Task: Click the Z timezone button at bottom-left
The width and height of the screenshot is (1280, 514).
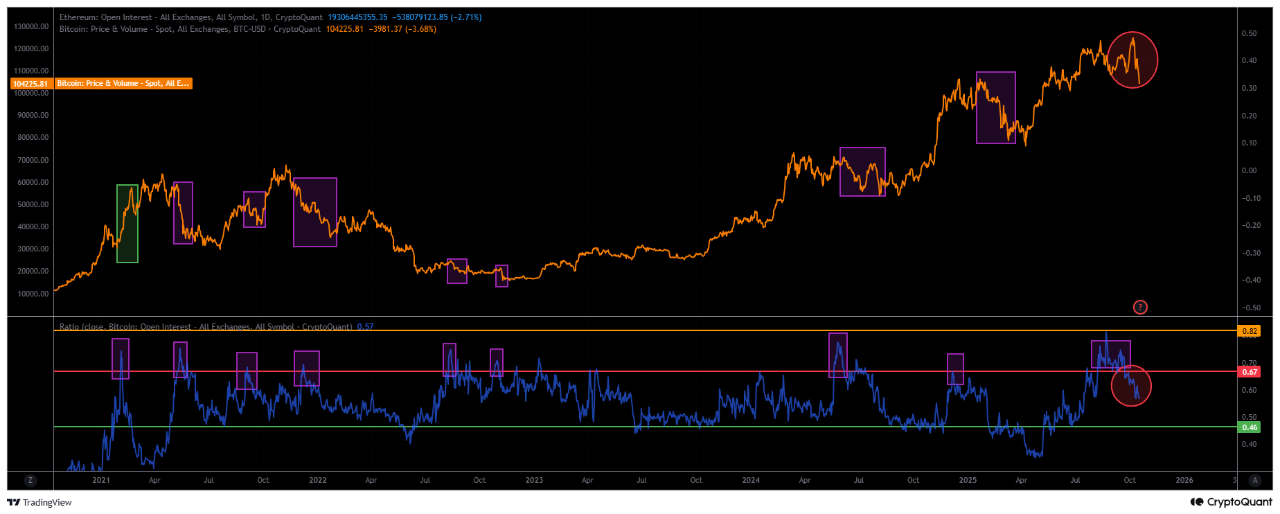Action: point(31,480)
